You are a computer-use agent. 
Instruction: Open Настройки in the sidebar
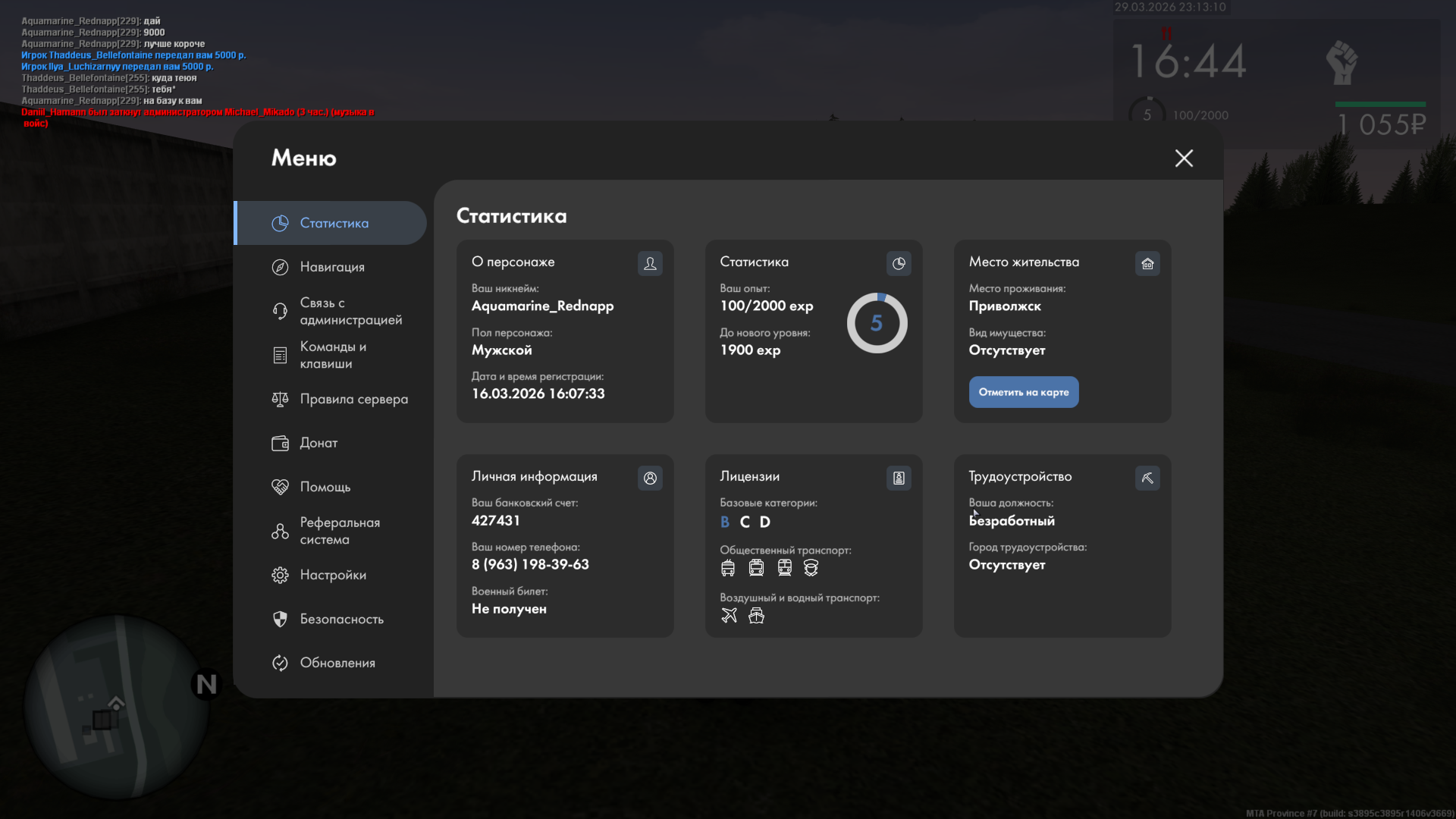(333, 575)
